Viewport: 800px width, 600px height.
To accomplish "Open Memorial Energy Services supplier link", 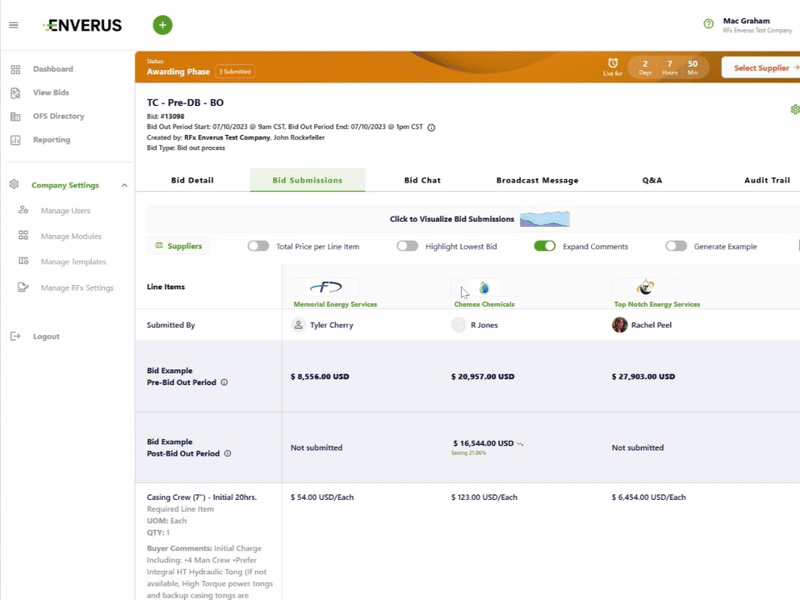I will pyautogui.click(x=335, y=304).
